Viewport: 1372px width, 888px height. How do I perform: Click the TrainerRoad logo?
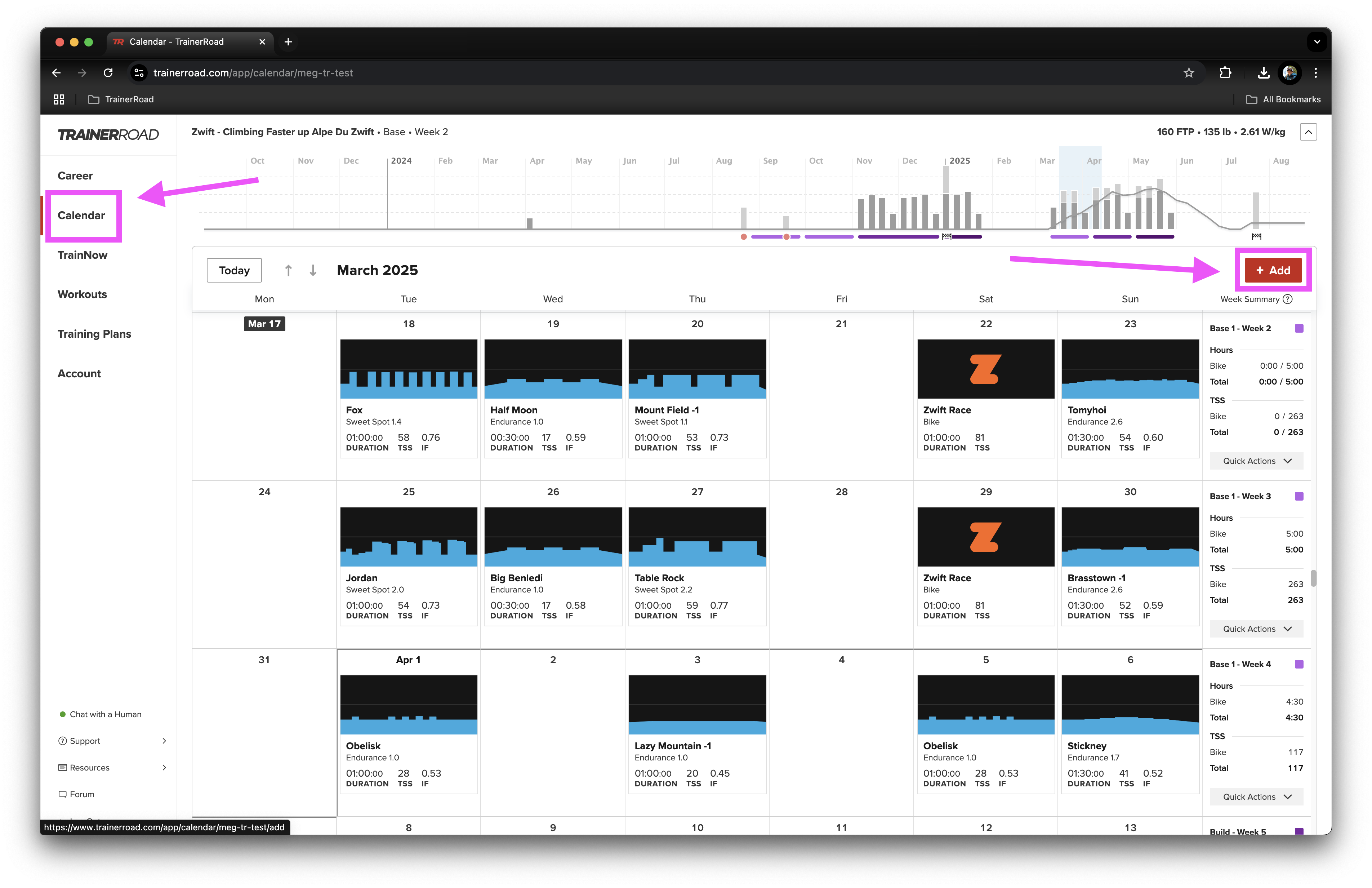(x=108, y=134)
